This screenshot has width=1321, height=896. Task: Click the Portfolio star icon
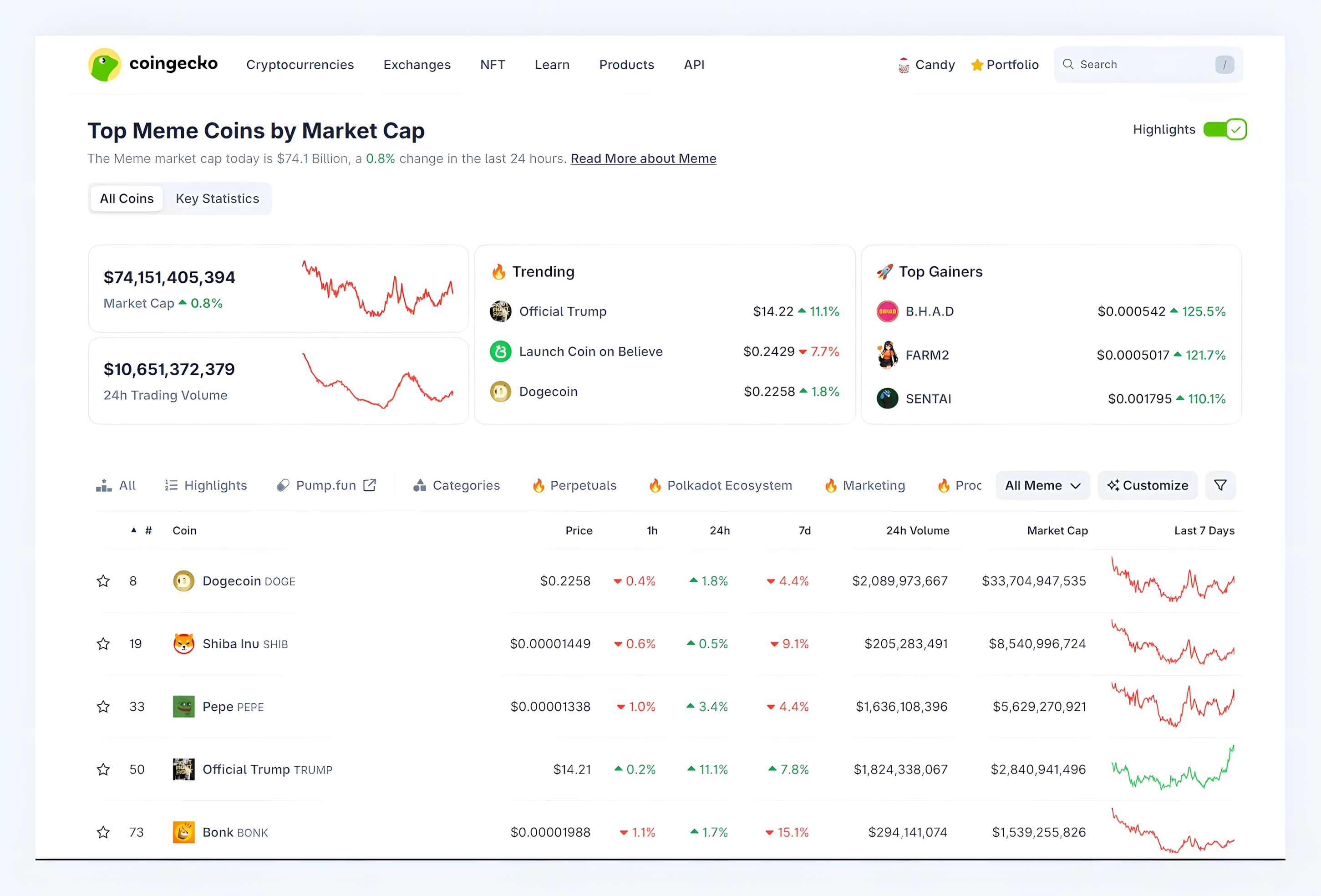[x=977, y=65]
